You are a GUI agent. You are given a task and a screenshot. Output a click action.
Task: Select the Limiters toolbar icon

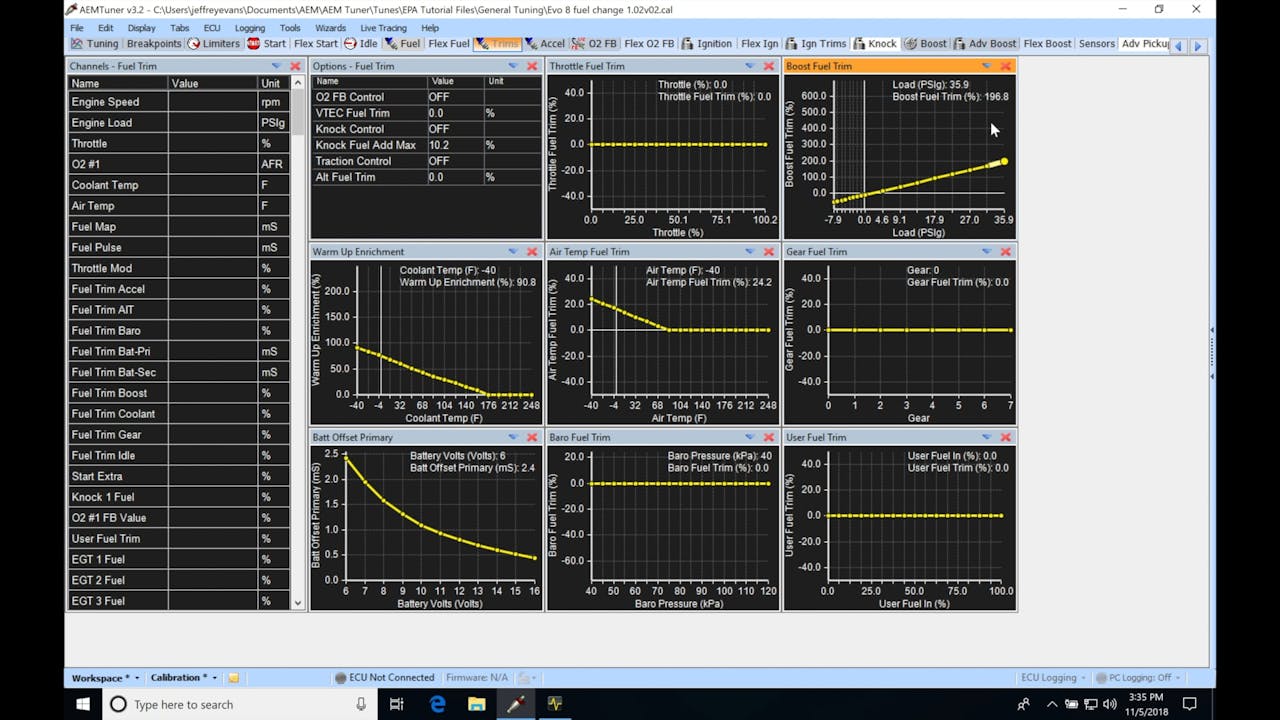pos(214,43)
